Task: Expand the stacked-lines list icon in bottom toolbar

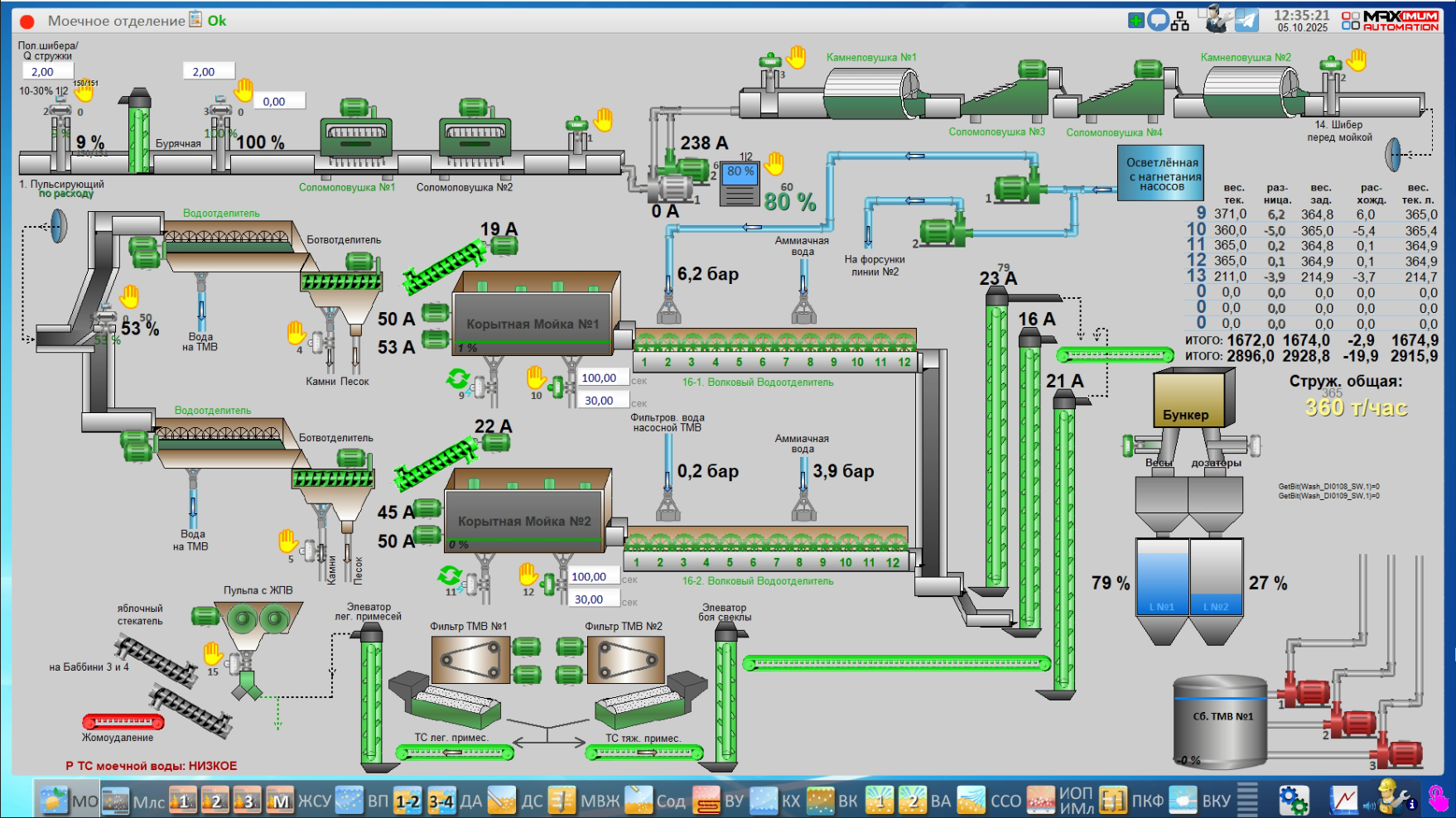Action: click(1248, 800)
